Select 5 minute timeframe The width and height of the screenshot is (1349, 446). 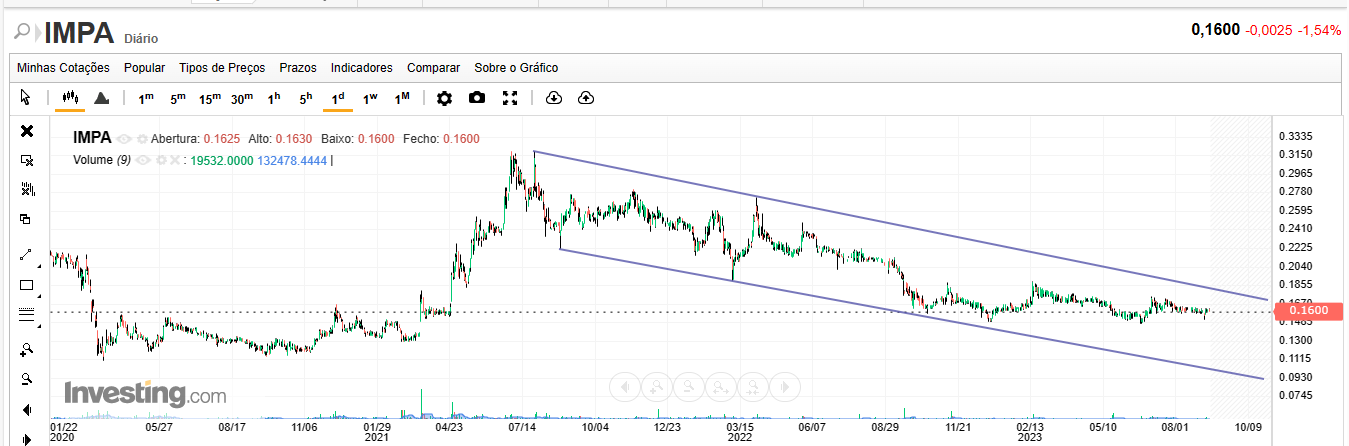178,98
